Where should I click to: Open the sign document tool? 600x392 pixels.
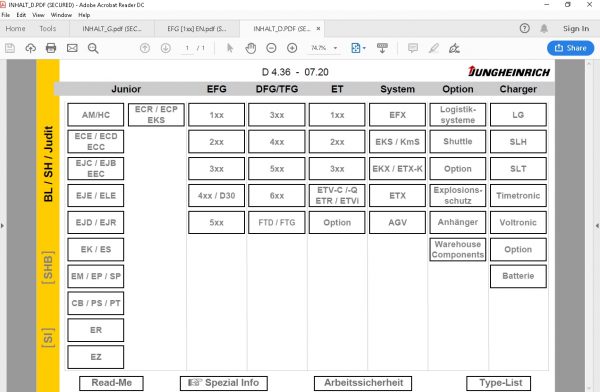[454, 48]
